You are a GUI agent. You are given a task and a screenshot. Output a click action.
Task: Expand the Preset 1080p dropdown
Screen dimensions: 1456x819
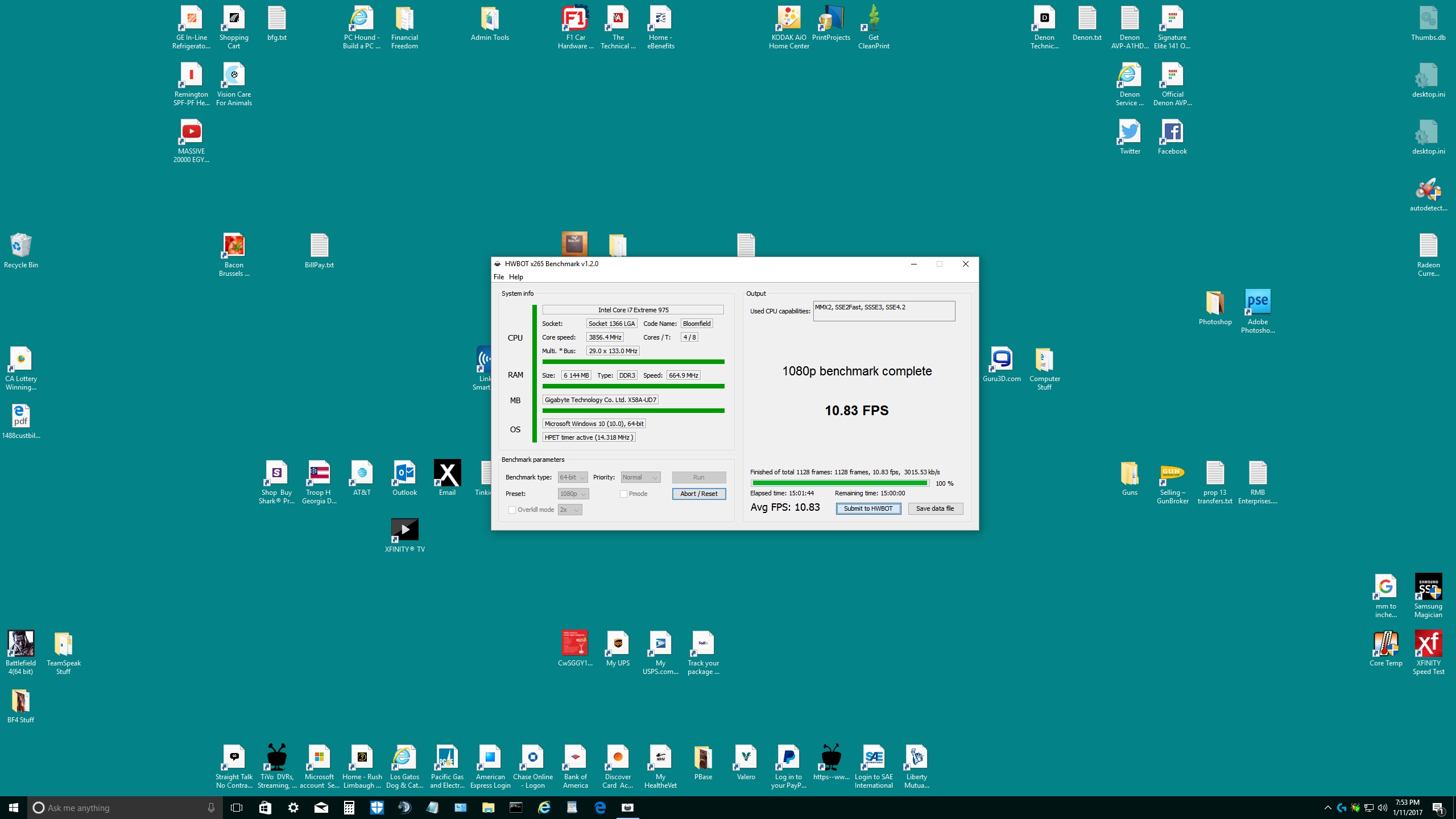point(573,494)
